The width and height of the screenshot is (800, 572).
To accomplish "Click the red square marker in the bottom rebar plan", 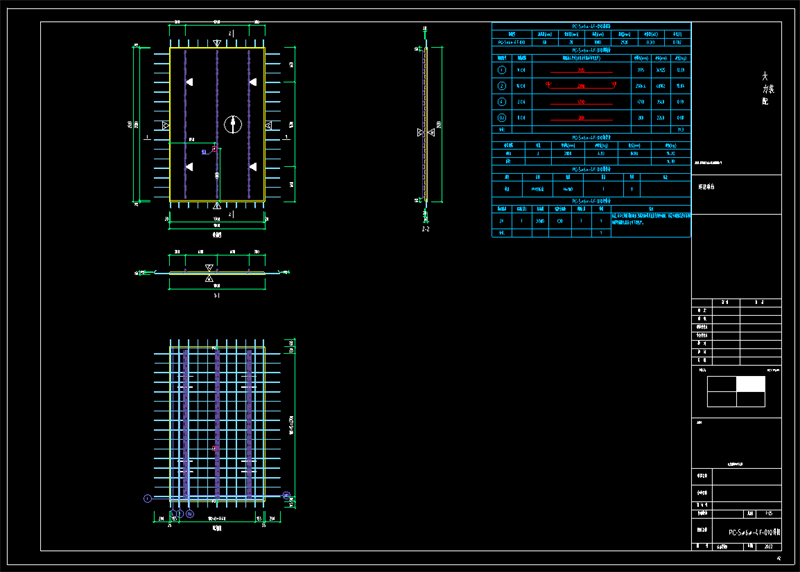I will click(x=215, y=448).
